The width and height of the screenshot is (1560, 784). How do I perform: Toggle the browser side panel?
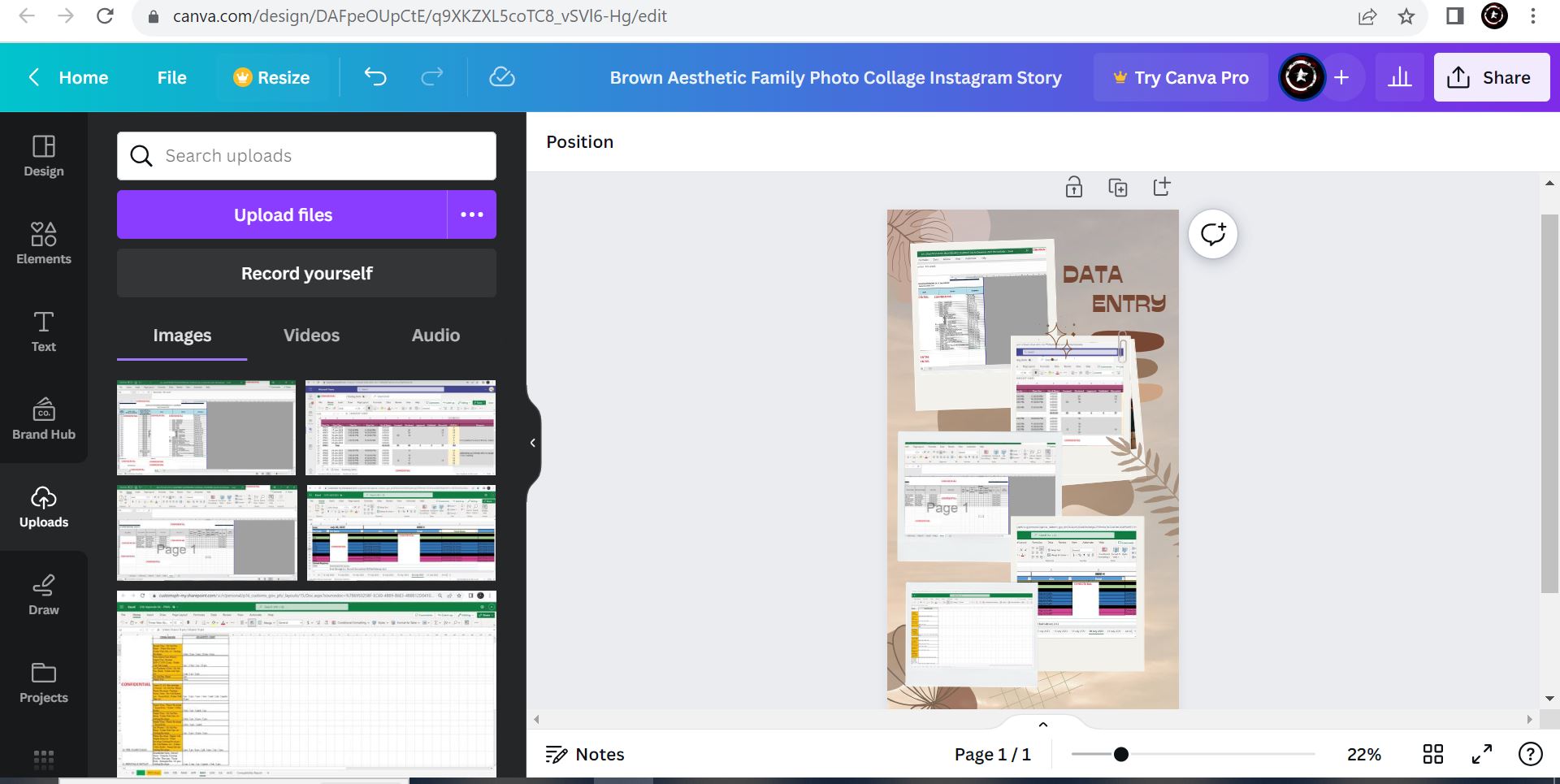coord(1454,16)
